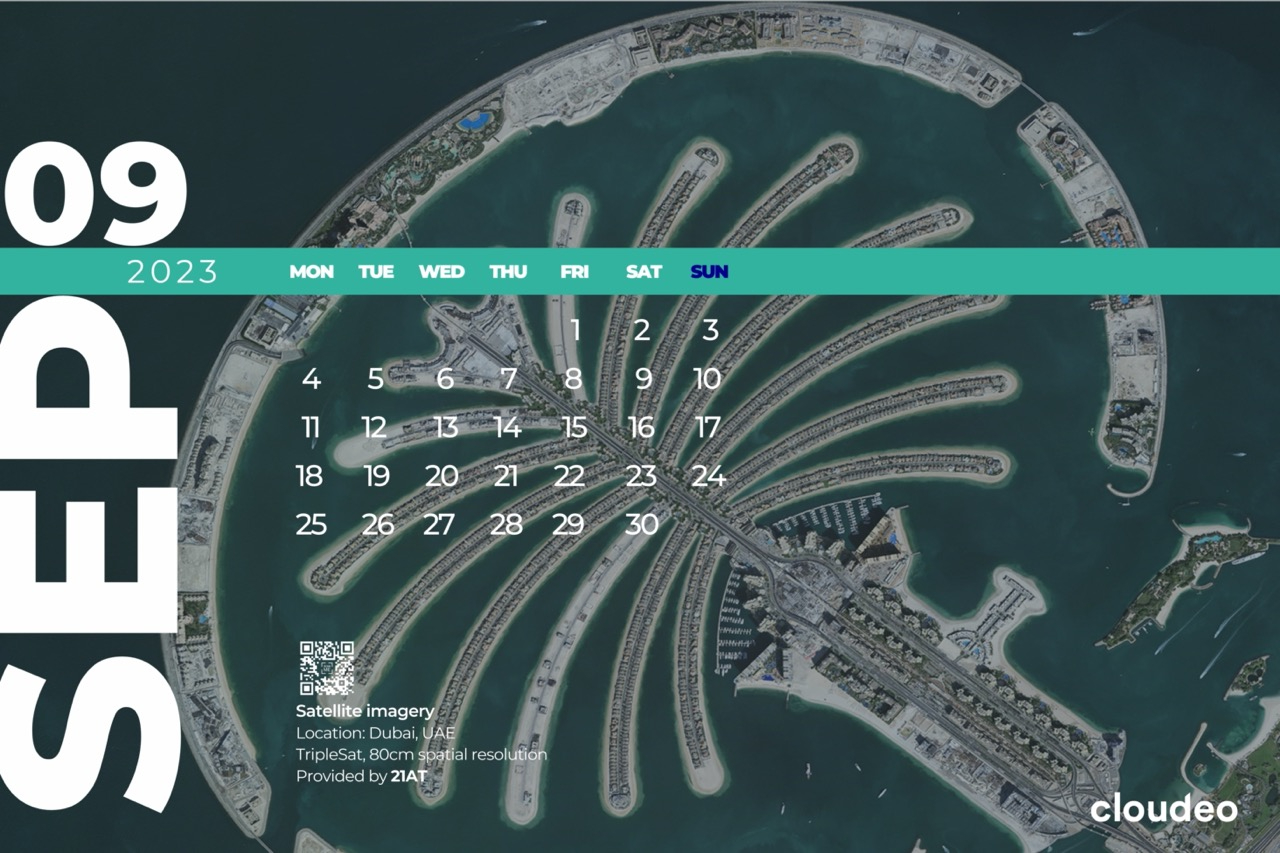Click the QR code image
Screen dimensions: 1280x853
tap(327, 668)
